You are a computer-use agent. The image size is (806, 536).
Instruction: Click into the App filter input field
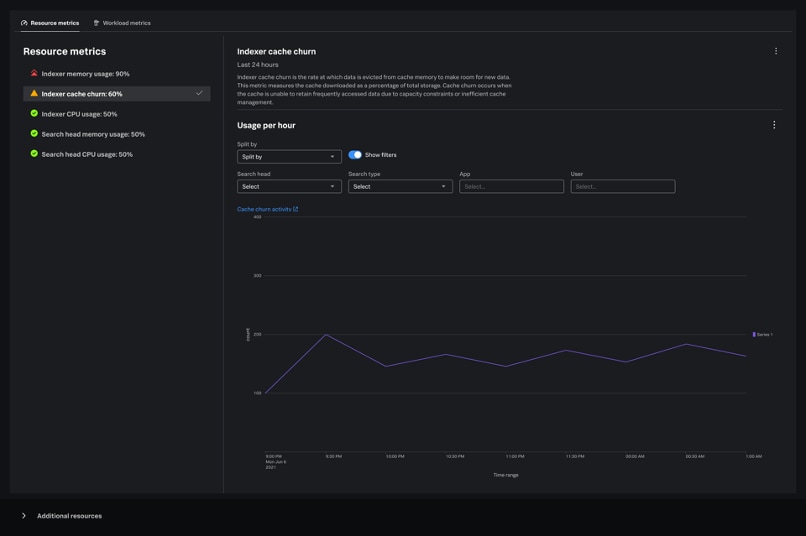click(511, 186)
